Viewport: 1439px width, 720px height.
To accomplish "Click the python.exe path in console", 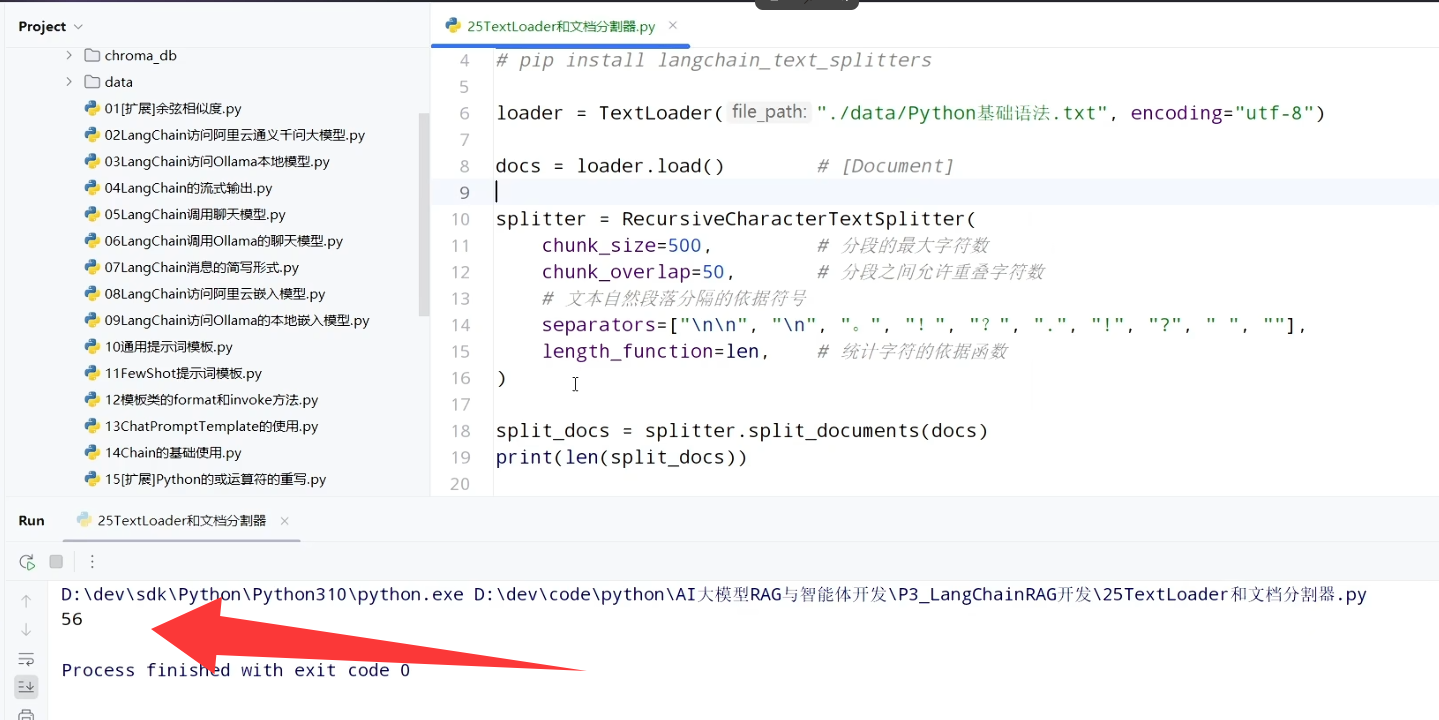I will coord(262,595).
